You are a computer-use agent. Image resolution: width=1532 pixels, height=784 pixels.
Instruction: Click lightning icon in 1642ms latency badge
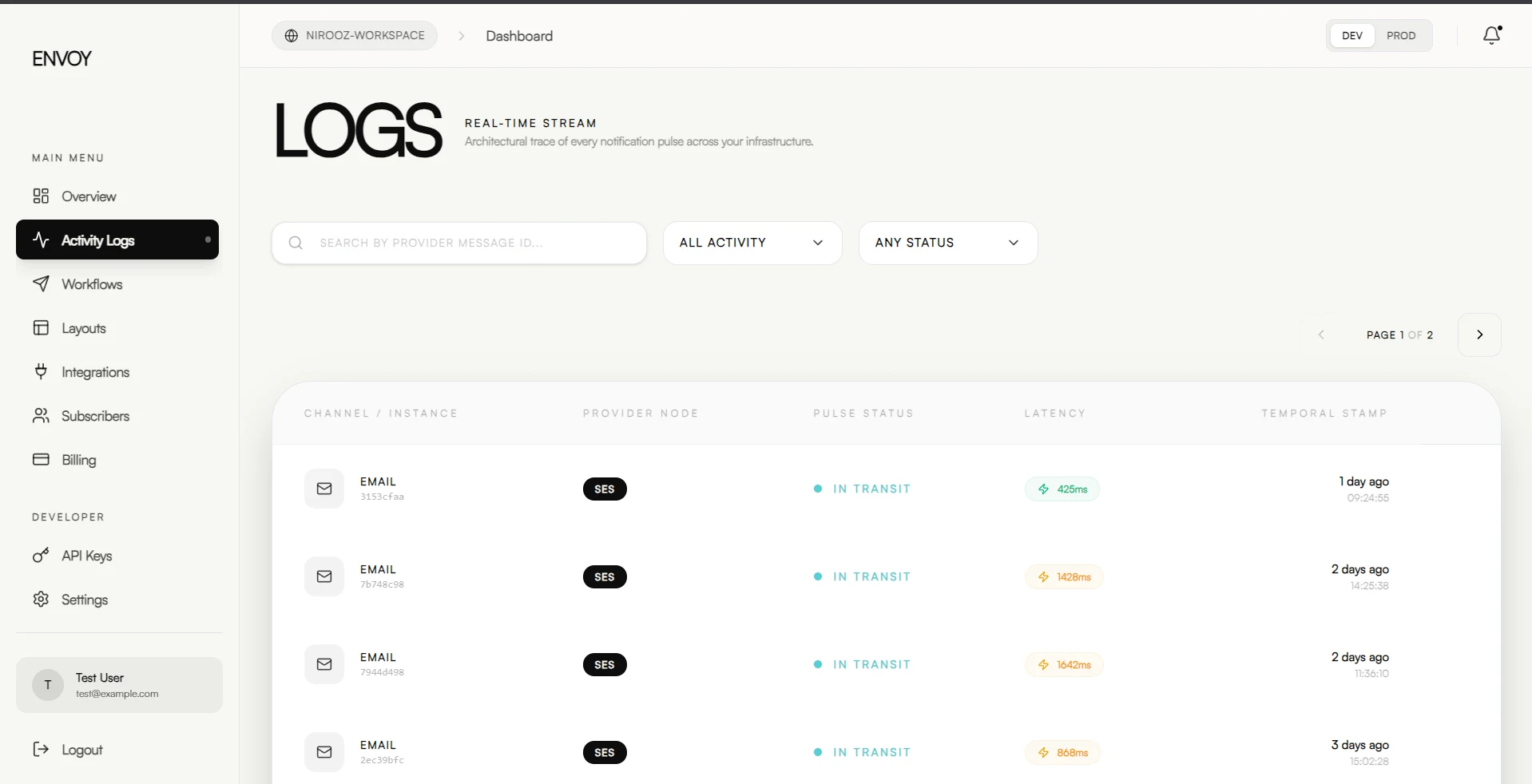pyautogui.click(x=1043, y=664)
